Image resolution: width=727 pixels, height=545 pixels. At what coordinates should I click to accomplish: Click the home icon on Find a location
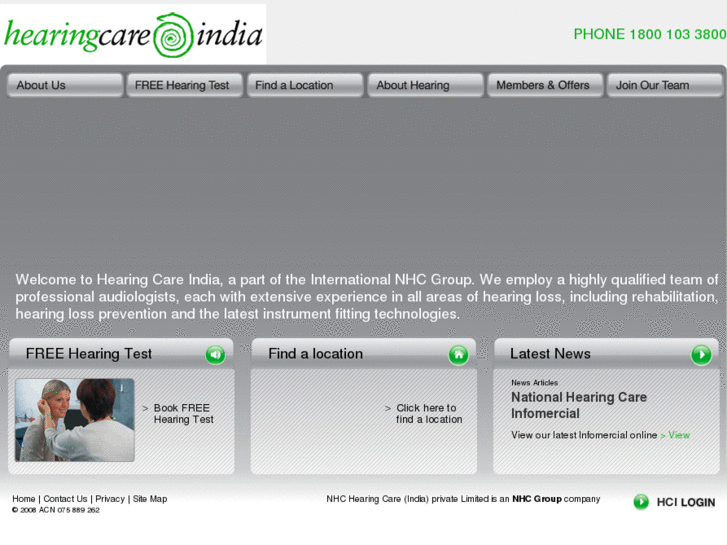pos(458,355)
